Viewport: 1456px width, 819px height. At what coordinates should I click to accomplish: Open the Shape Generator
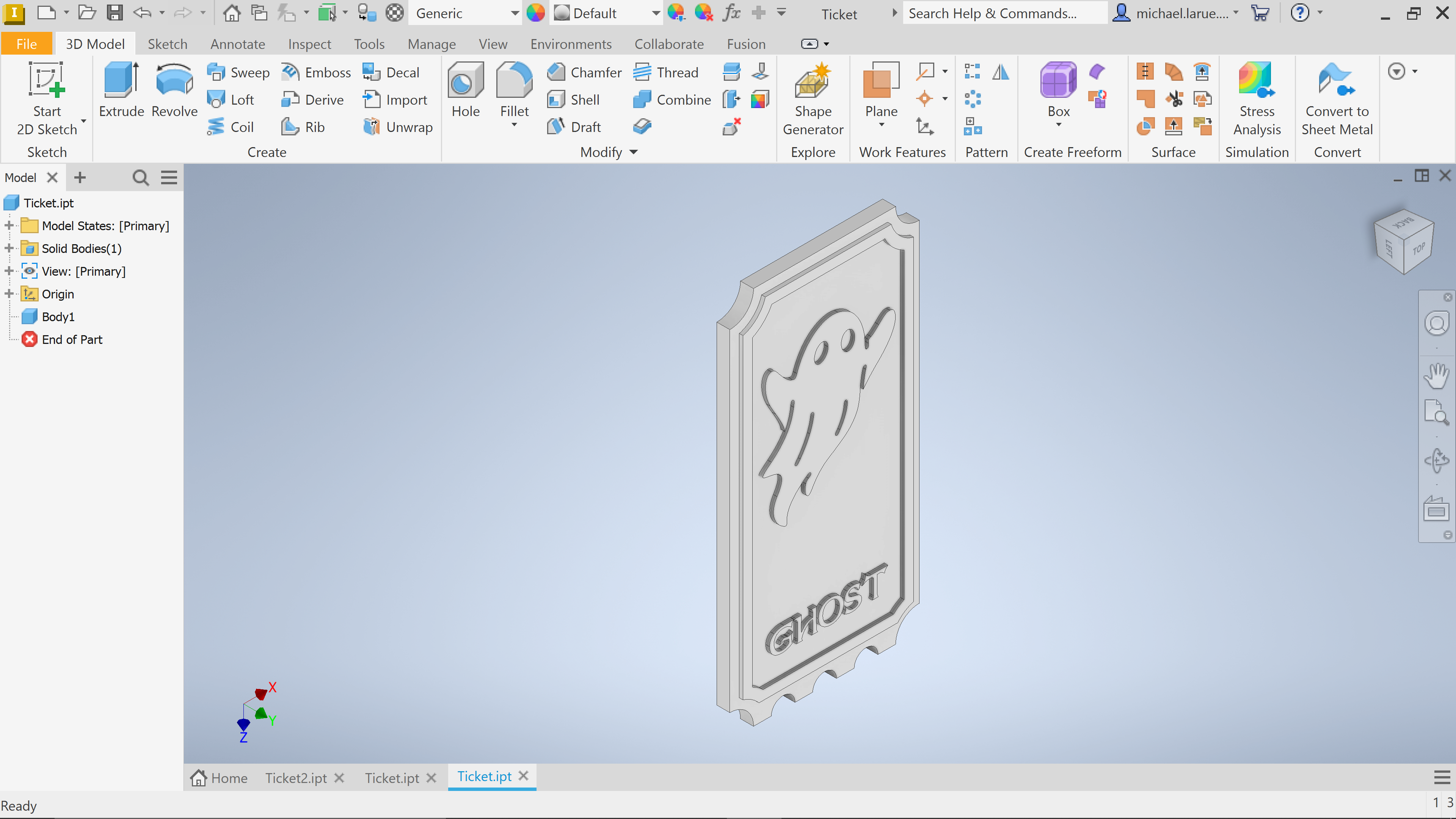click(x=813, y=99)
